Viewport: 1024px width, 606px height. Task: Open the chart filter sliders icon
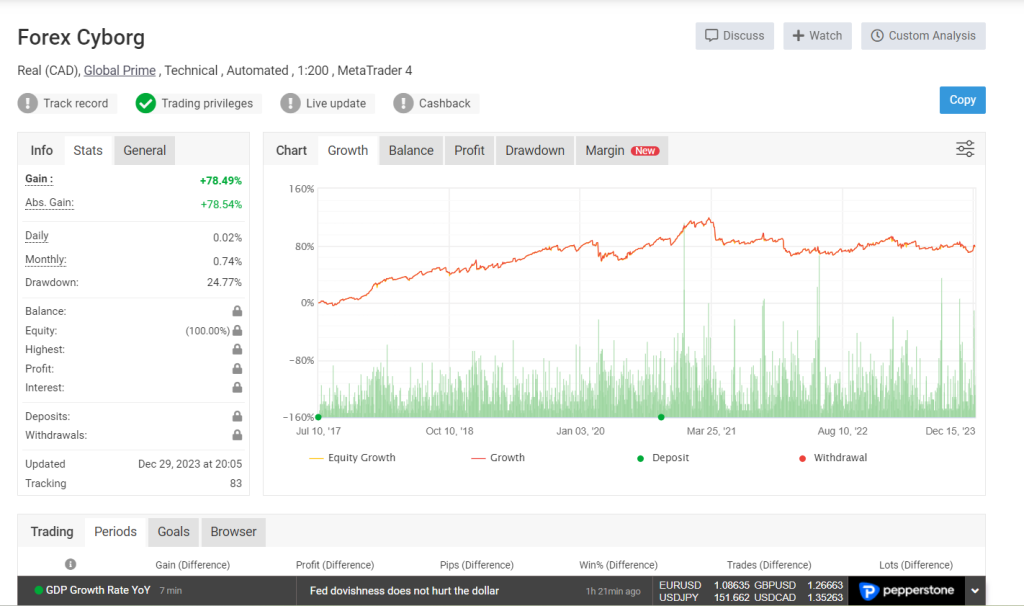[964, 148]
